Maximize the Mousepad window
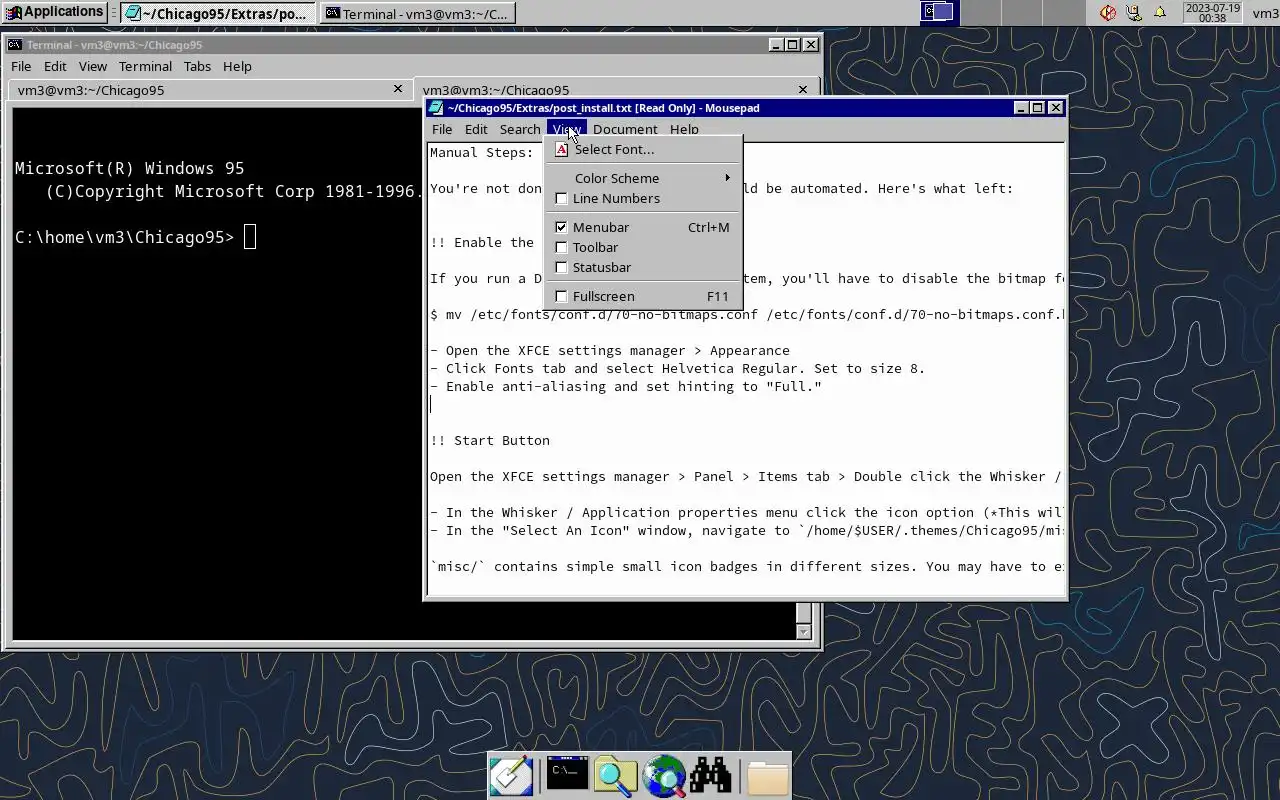The image size is (1280, 800). [x=1037, y=108]
